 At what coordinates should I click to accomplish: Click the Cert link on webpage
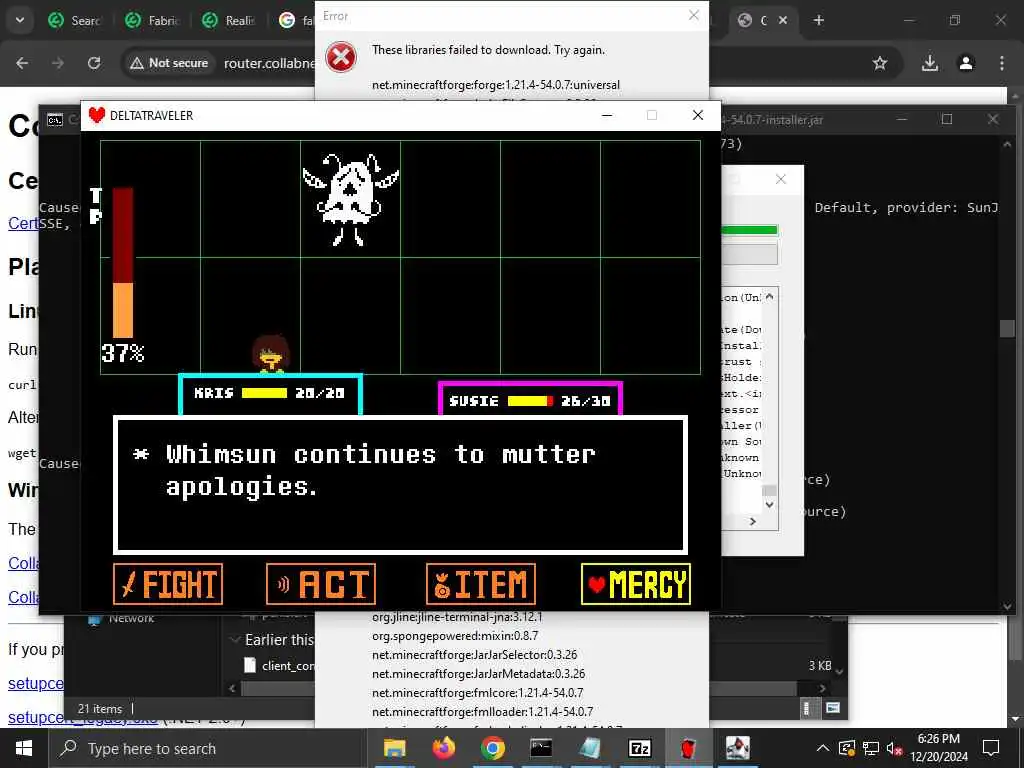point(23,223)
